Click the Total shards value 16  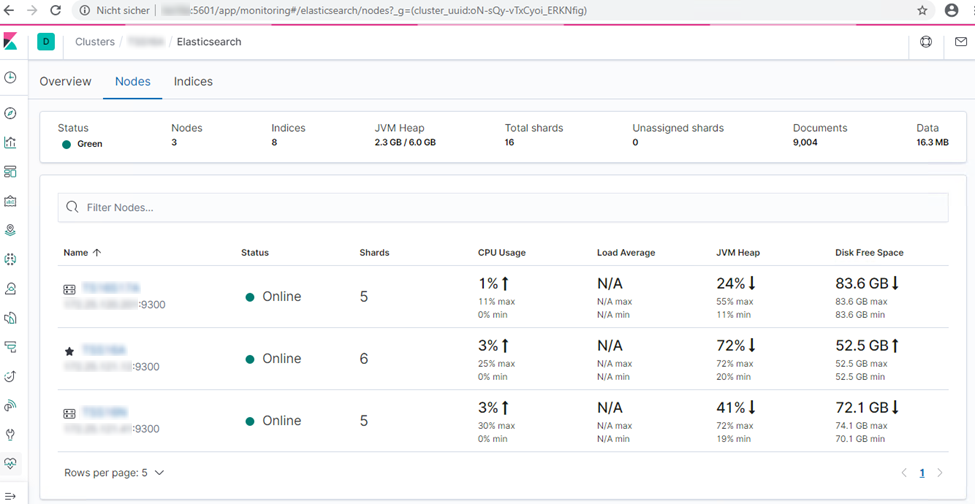509,142
